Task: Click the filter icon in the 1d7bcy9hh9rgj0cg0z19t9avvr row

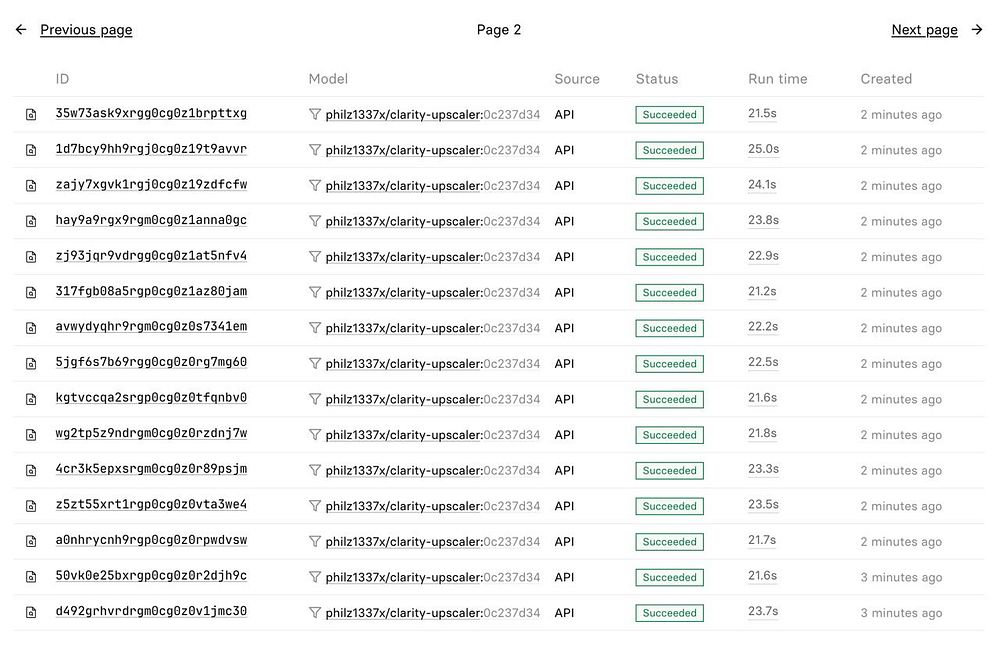Action: coord(315,150)
